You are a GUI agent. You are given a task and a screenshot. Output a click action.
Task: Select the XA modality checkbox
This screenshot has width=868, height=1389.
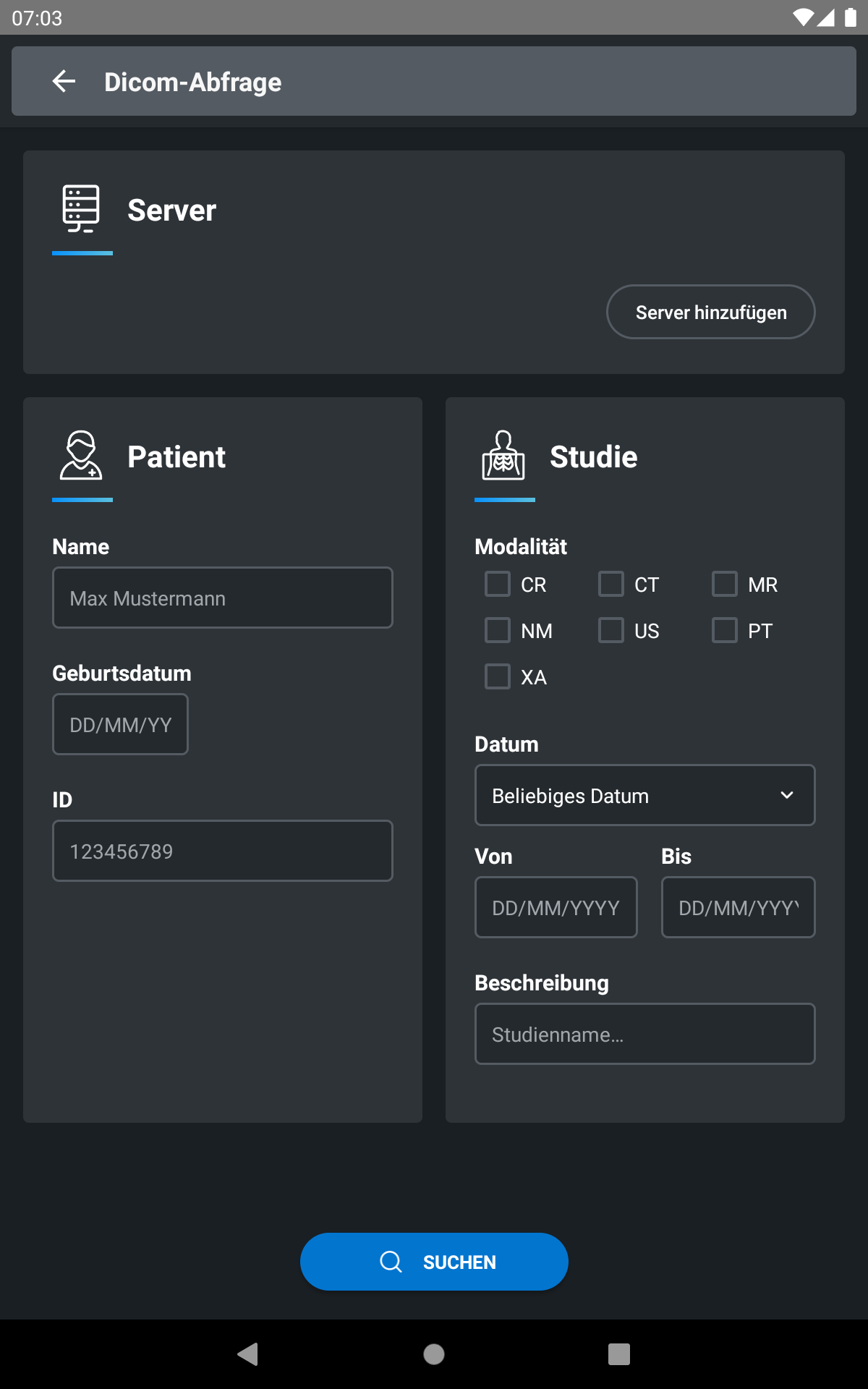(x=498, y=676)
